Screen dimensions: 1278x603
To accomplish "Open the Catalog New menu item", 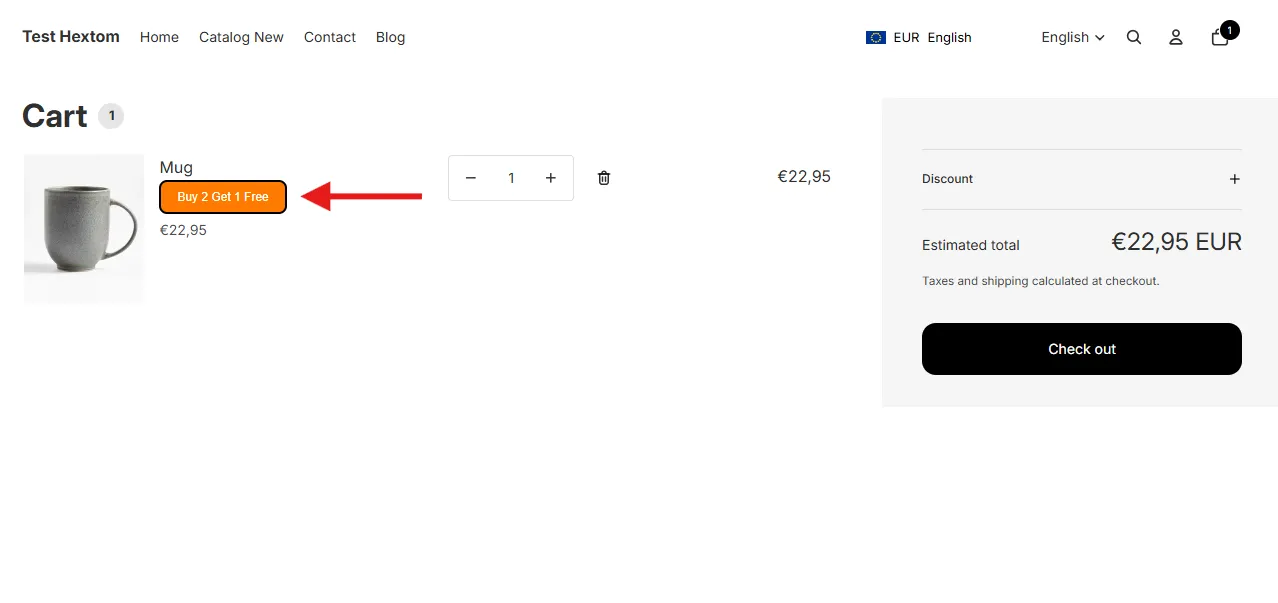I will [x=241, y=37].
